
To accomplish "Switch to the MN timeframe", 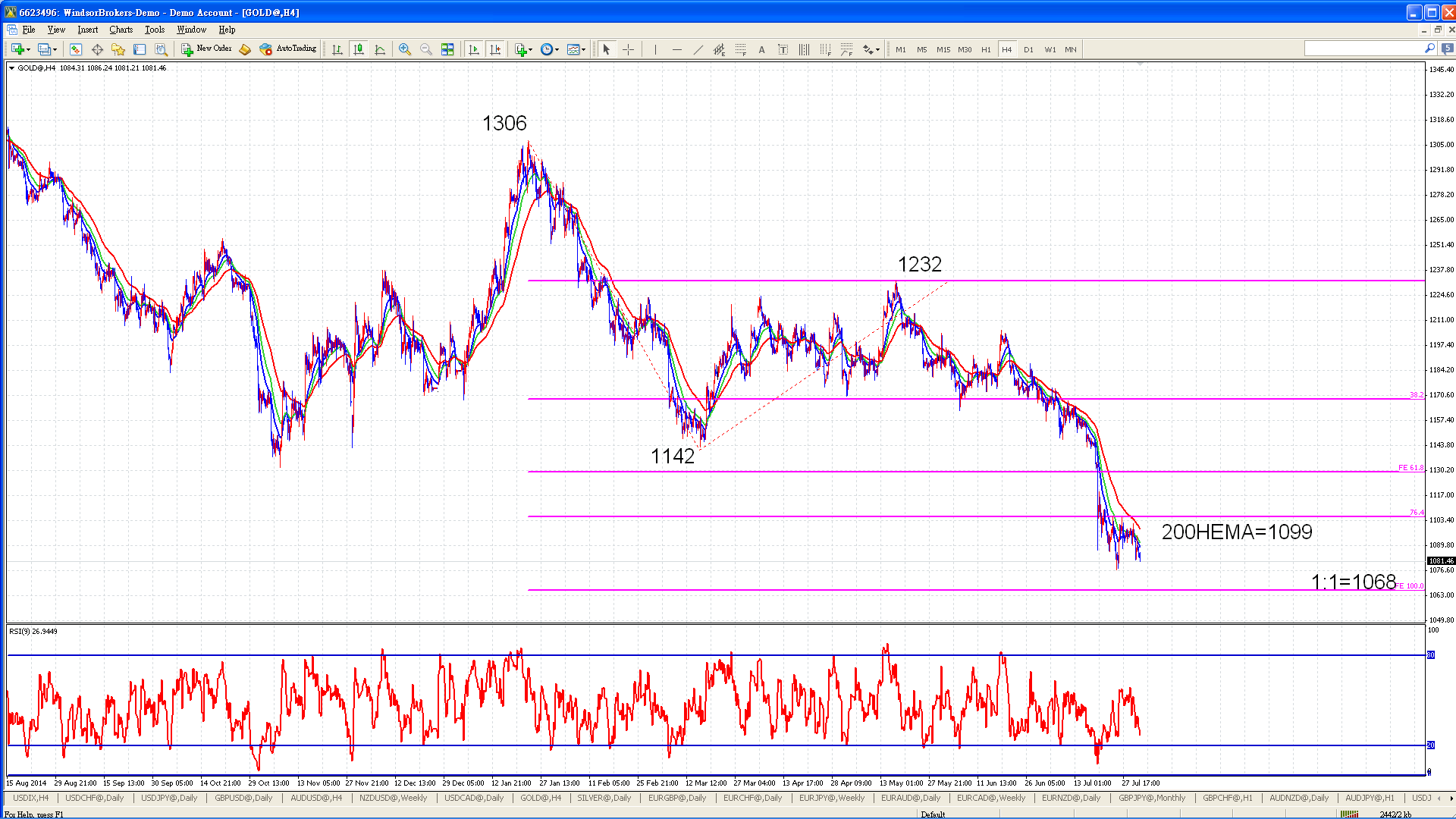I will (x=1071, y=49).
